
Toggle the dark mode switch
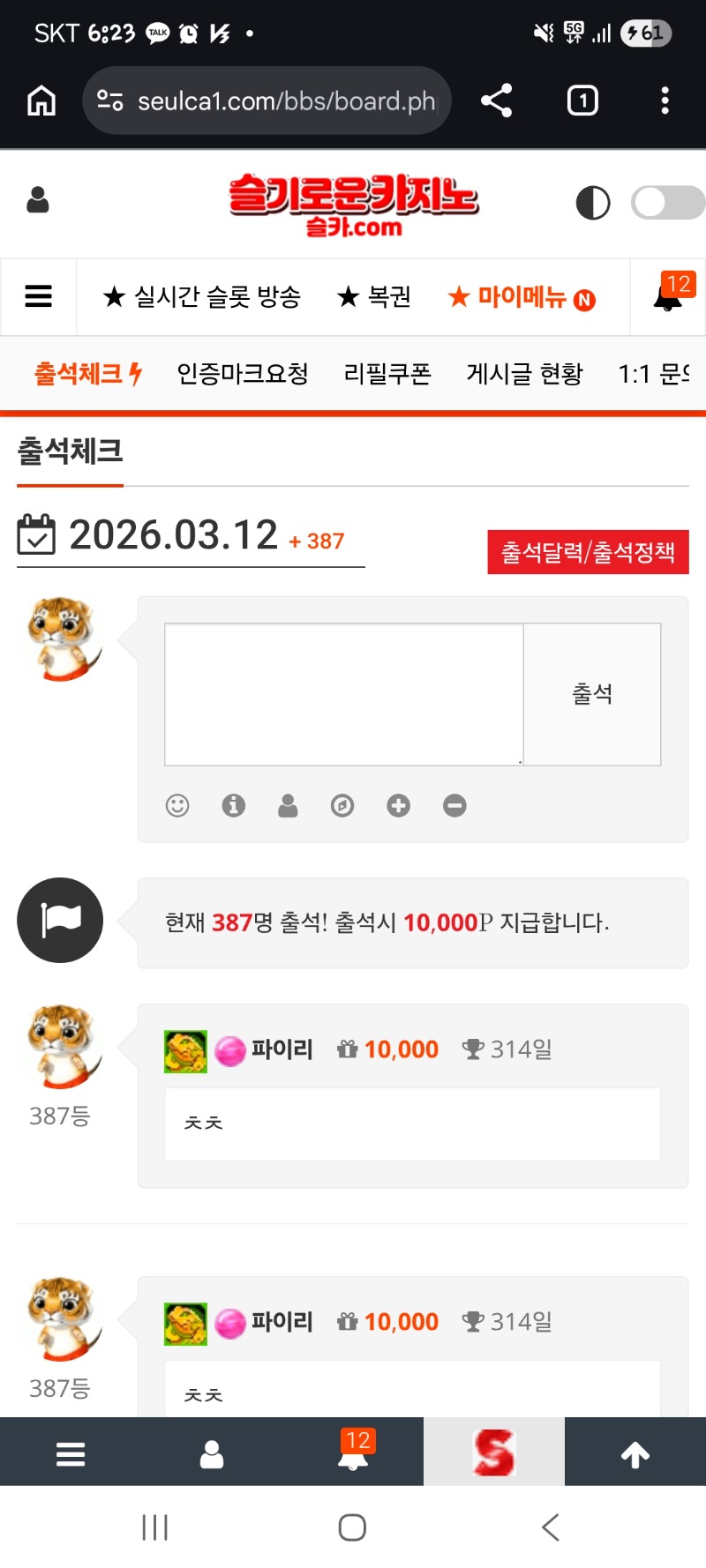point(668,202)
